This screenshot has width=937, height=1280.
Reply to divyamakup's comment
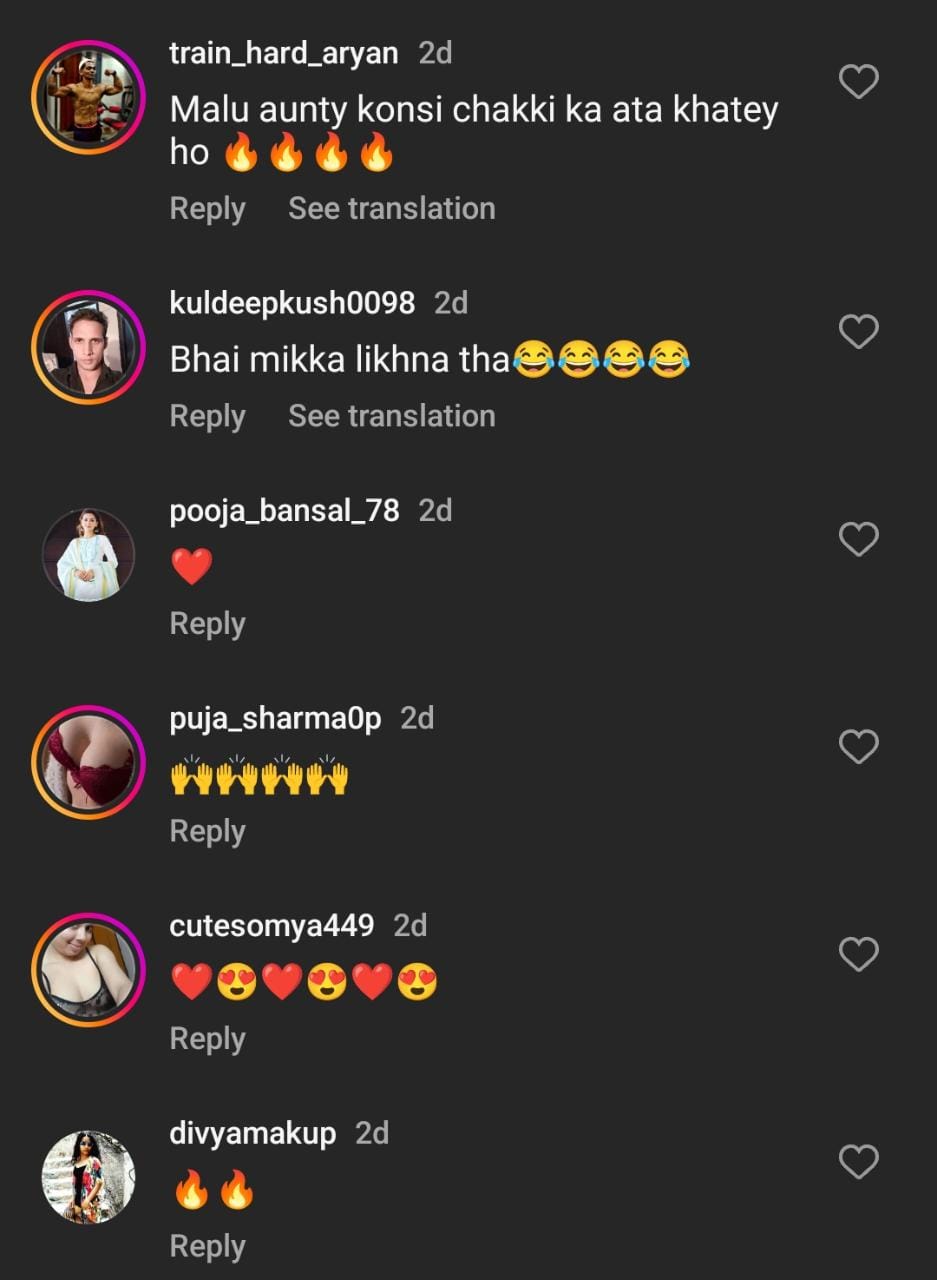click(x=207, y=1246)
